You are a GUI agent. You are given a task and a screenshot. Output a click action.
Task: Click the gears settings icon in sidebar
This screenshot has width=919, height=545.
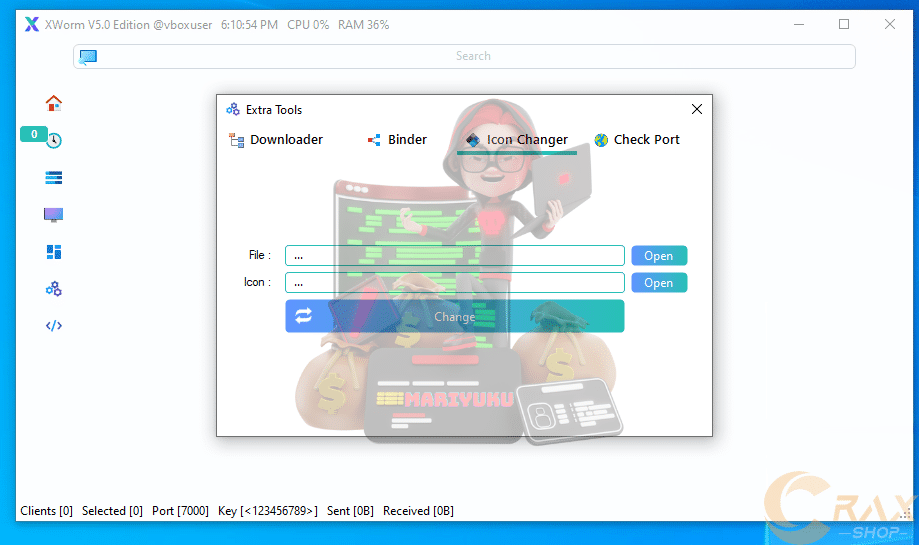coord(54,289)
